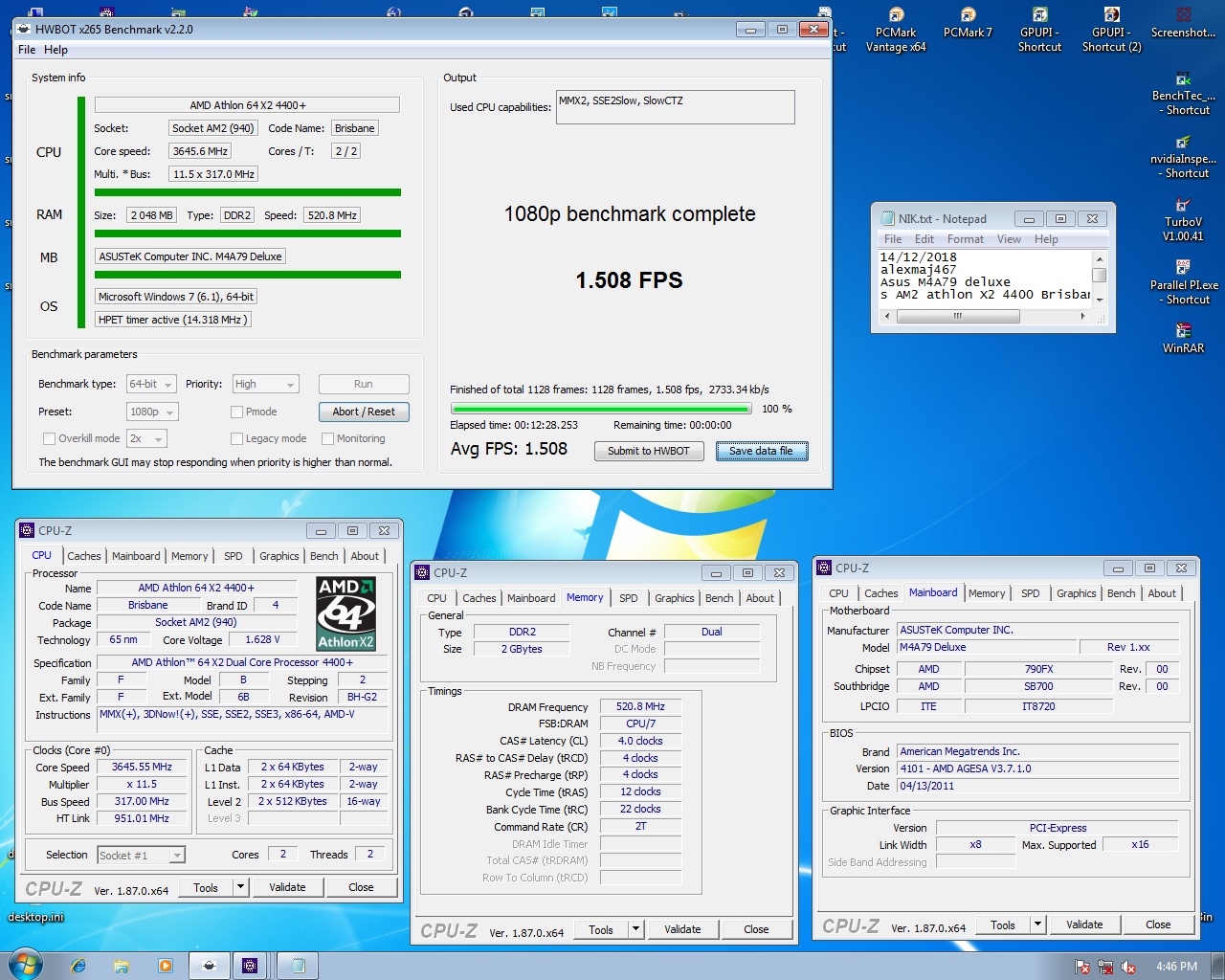The image size is (1225, 980).
Task: Enable the Legacy mode checkbox
Action: [x=236, y=438]
